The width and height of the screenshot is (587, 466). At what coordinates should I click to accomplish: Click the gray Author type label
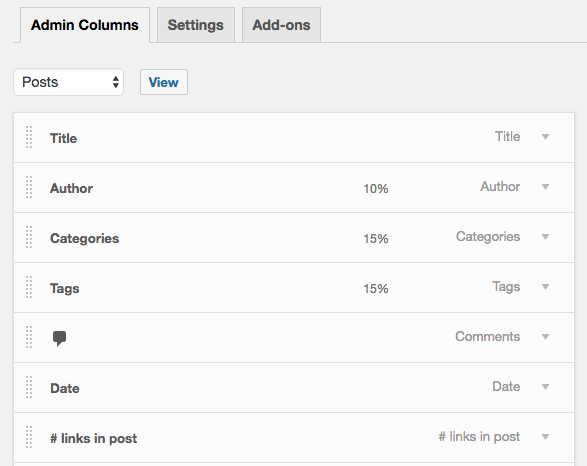500,186
